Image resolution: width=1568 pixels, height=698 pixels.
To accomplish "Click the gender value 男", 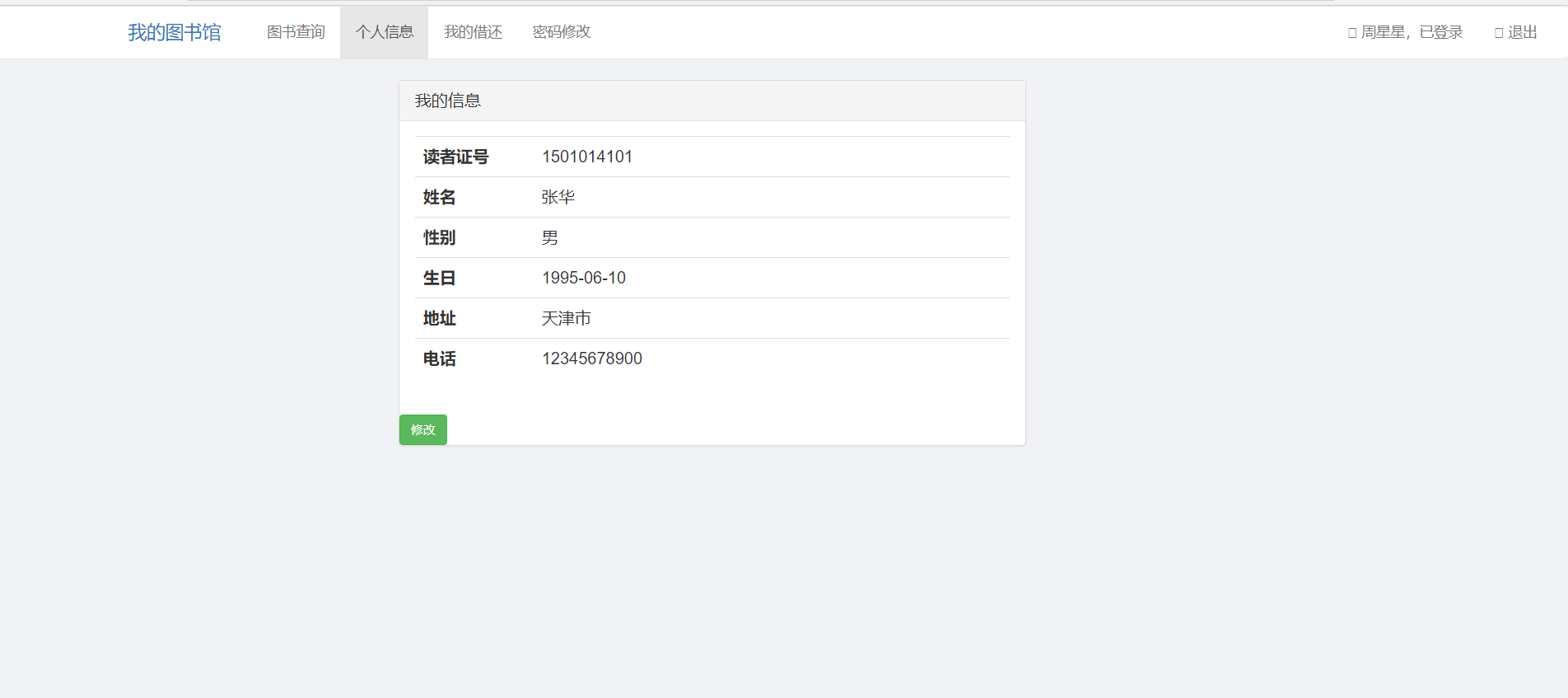I will pyautogui.click(x=550, y=237).
